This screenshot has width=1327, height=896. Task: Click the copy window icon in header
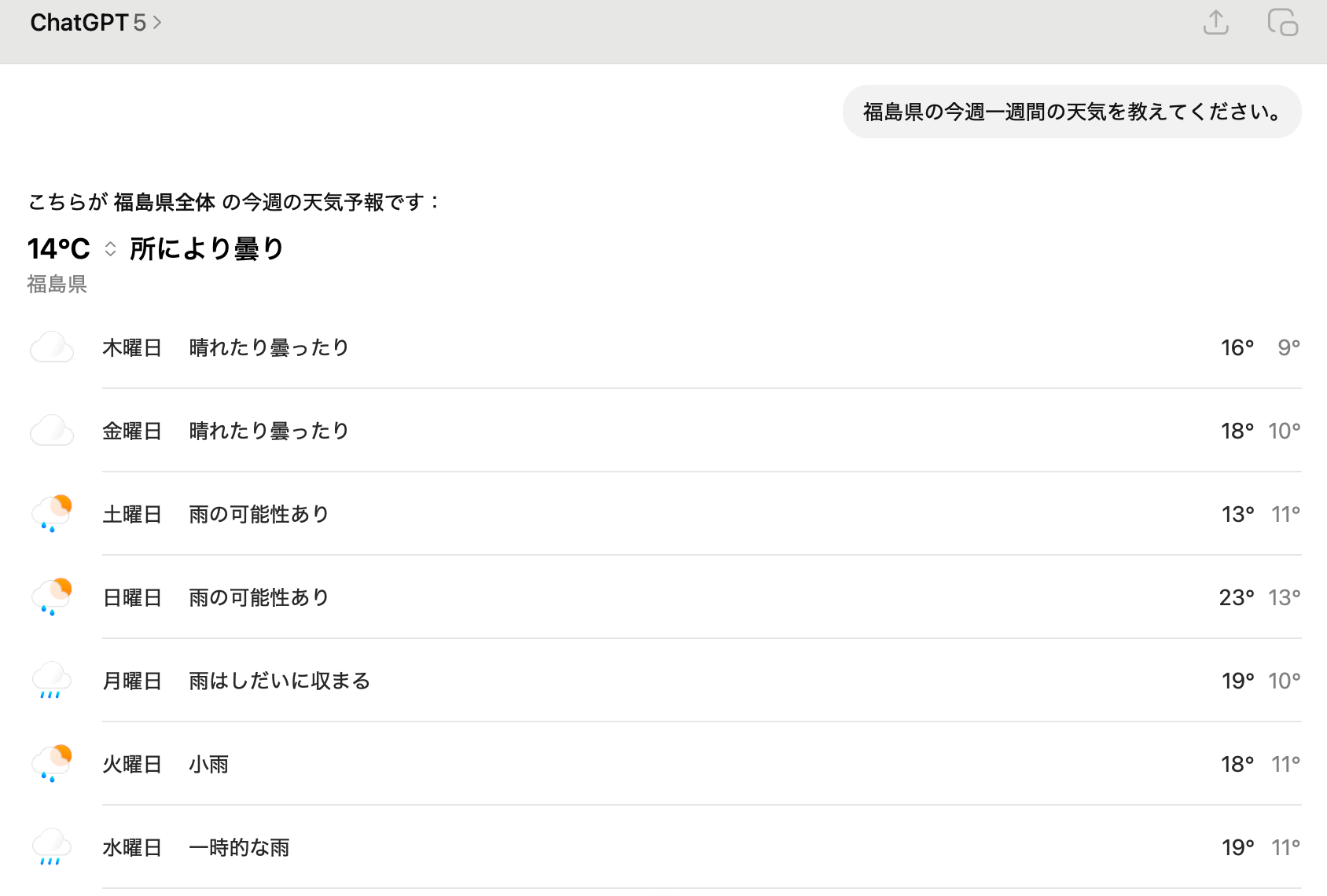[1282, 23]
